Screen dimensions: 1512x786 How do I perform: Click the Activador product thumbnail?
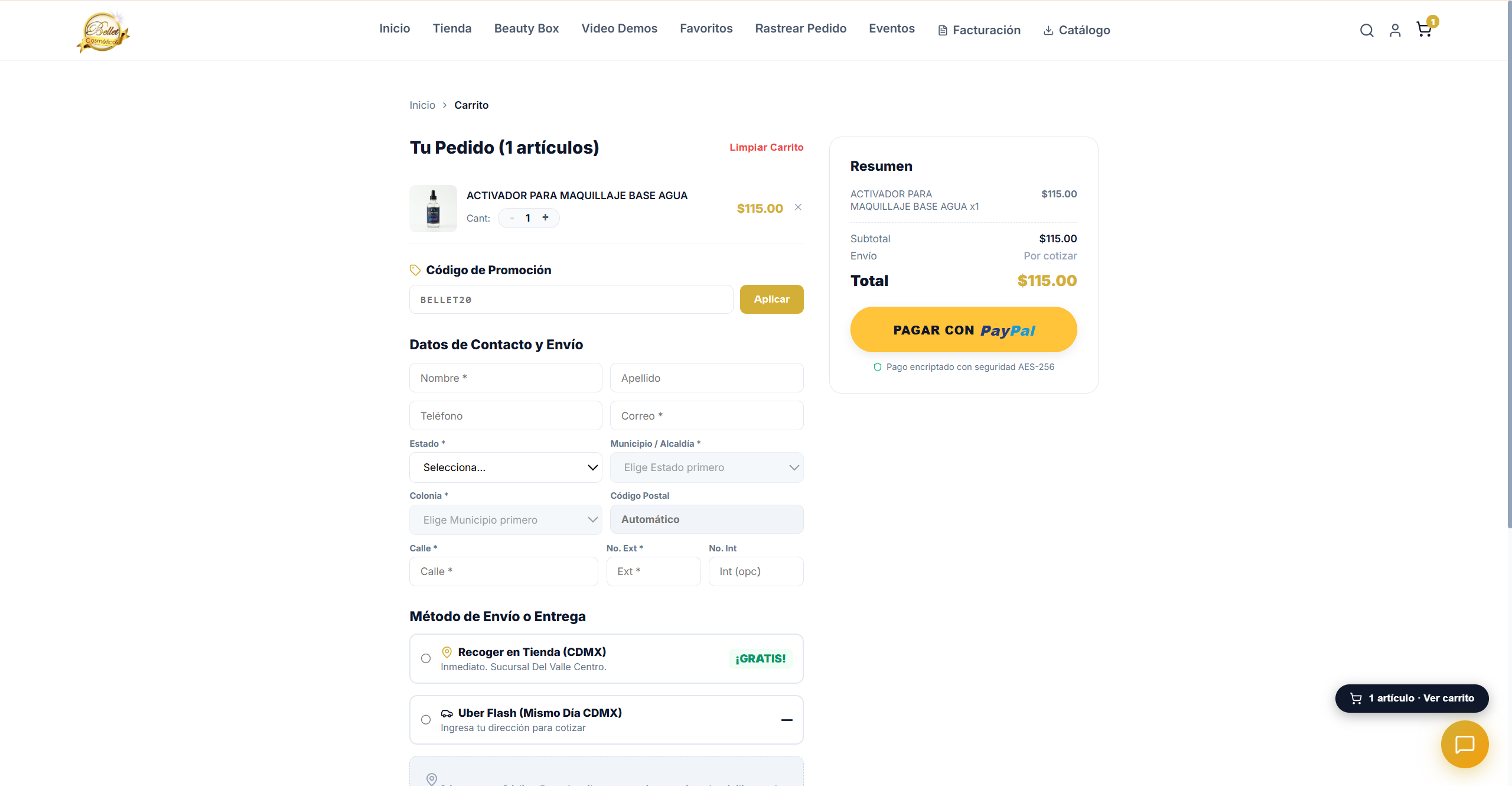point(434,209)
